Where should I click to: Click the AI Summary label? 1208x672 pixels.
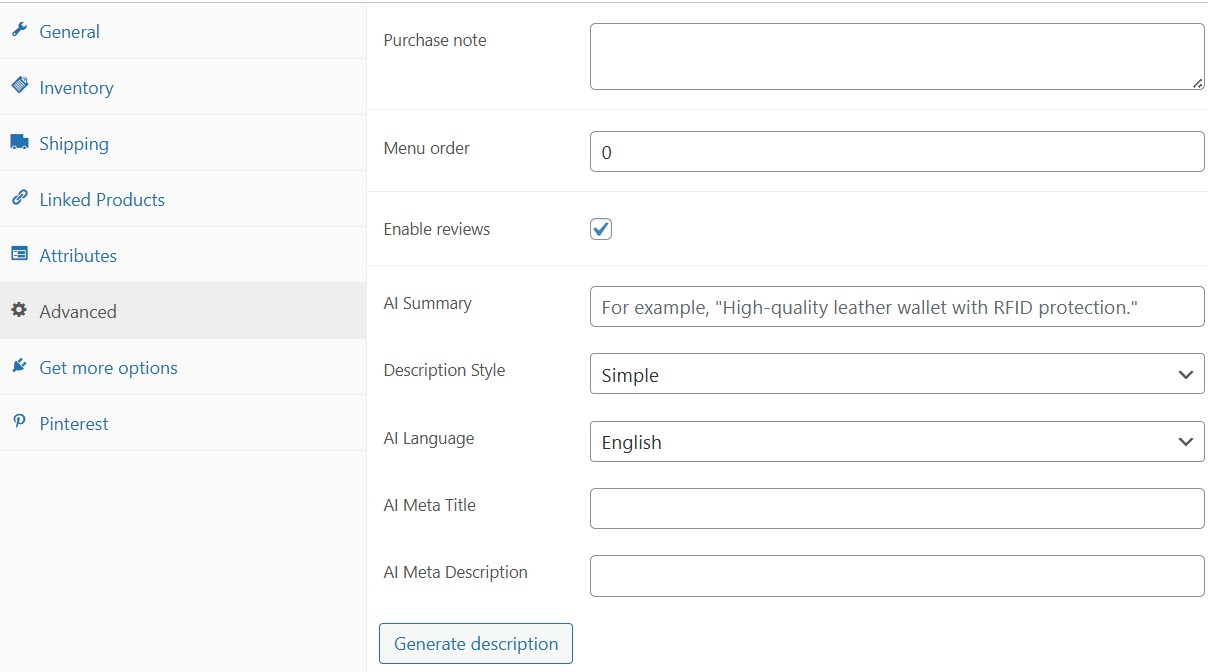(428, 303)
